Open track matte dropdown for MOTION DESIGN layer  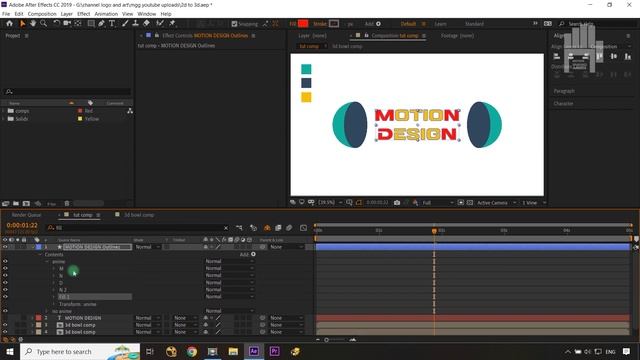pos(185,318)
